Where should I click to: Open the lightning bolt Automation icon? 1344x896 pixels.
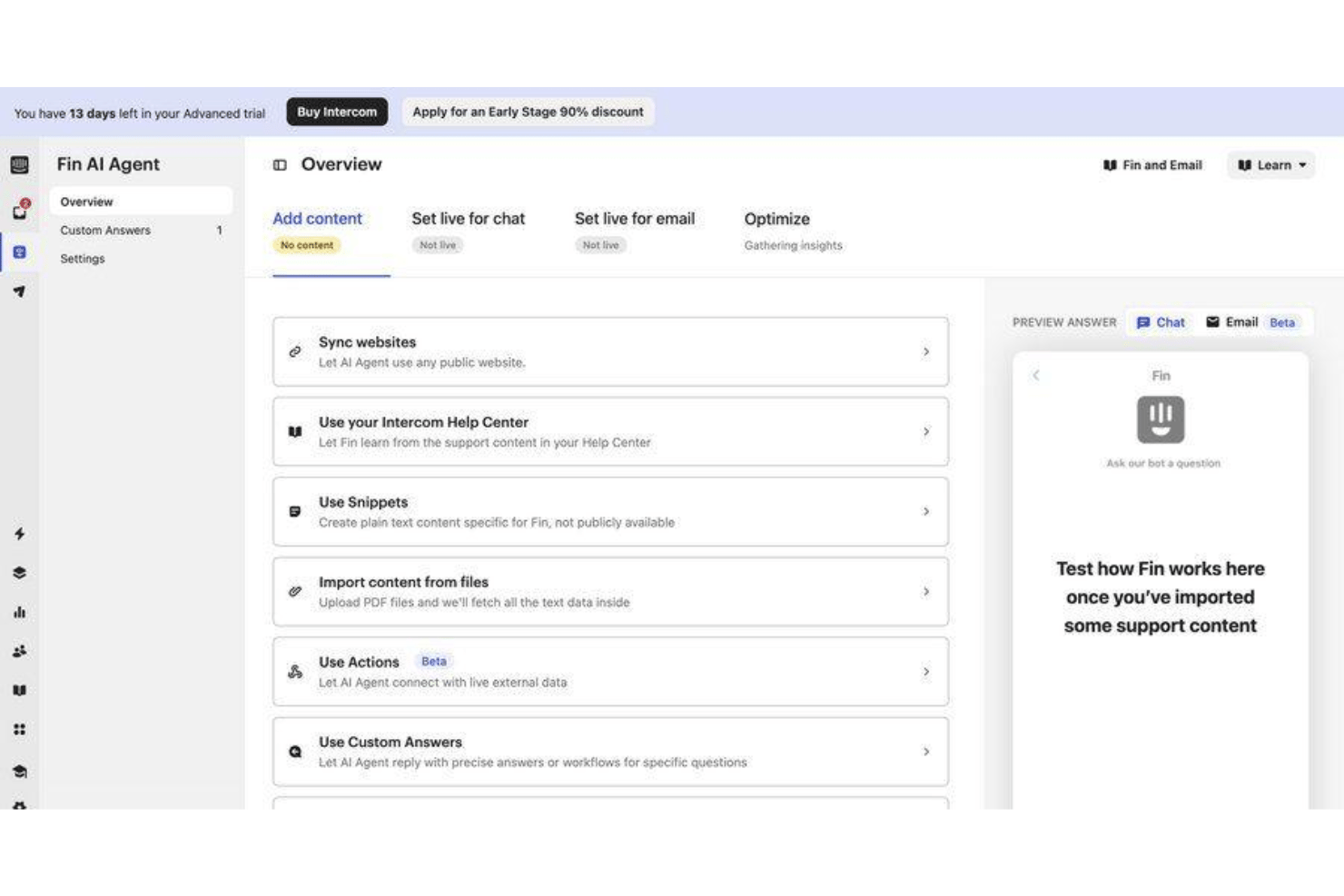click(19, 534)
